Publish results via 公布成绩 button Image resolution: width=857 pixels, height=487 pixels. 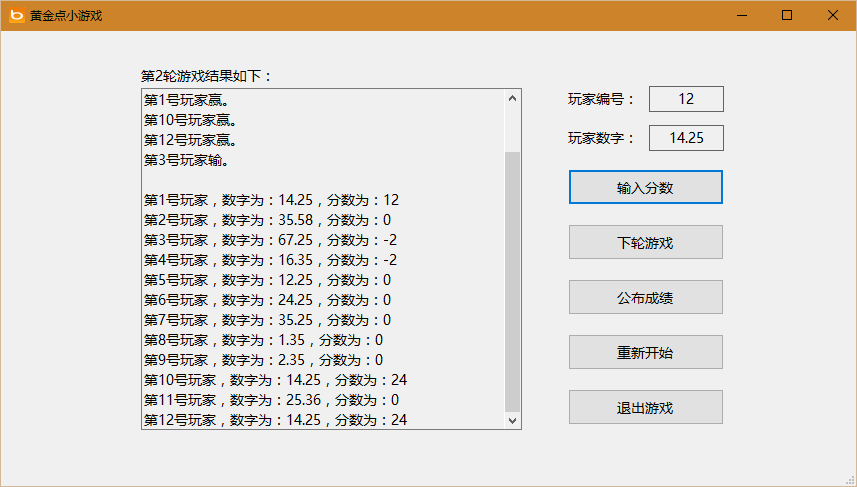(645, 297)
